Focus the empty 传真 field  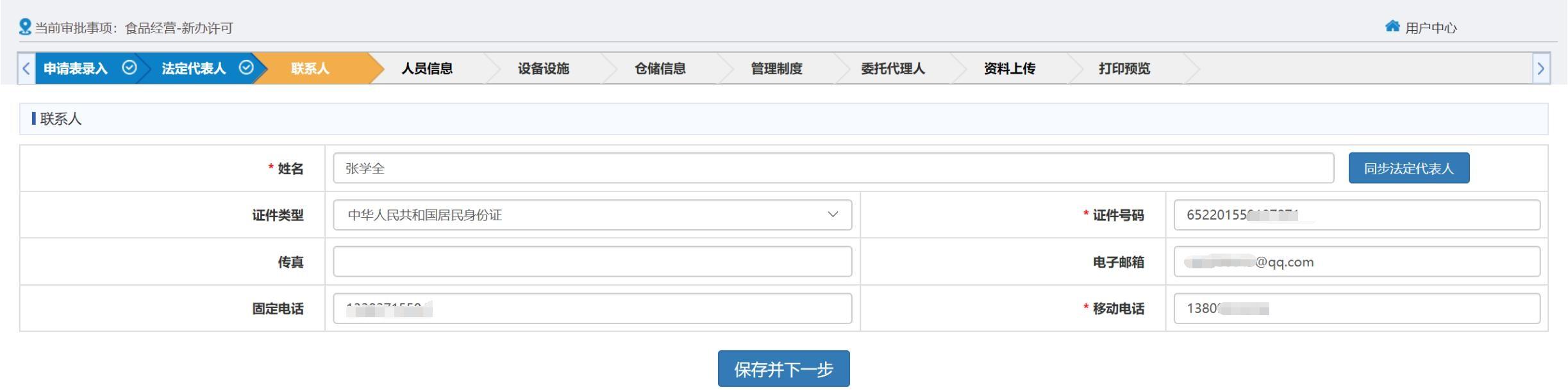coord(592,262)
